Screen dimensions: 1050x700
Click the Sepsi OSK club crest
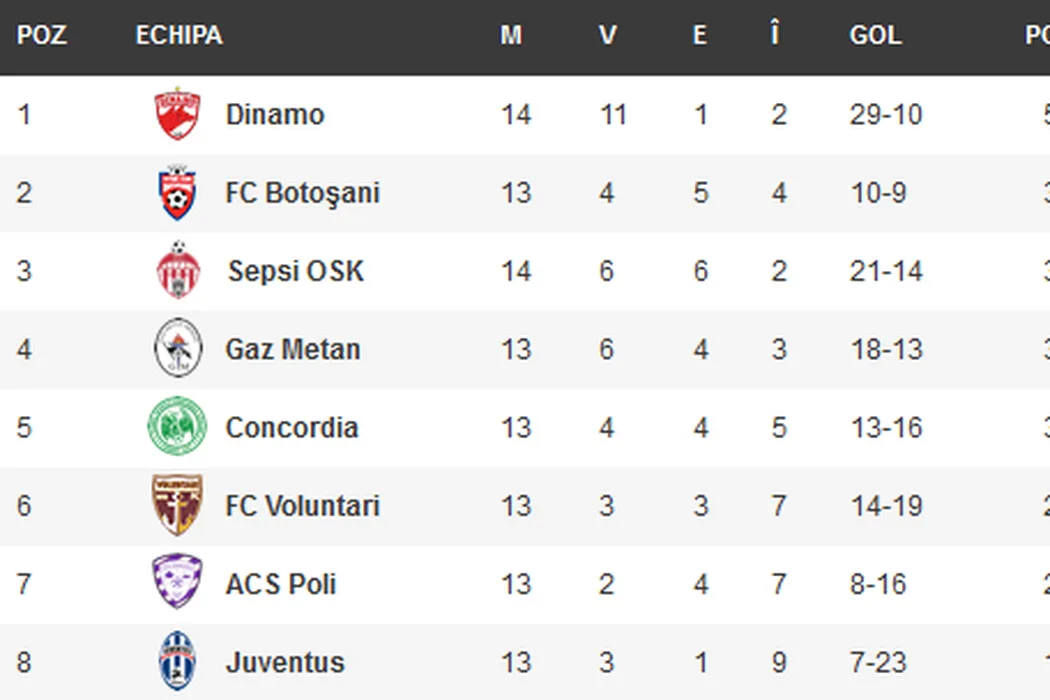pyautogui.click(x=178, y=271)
